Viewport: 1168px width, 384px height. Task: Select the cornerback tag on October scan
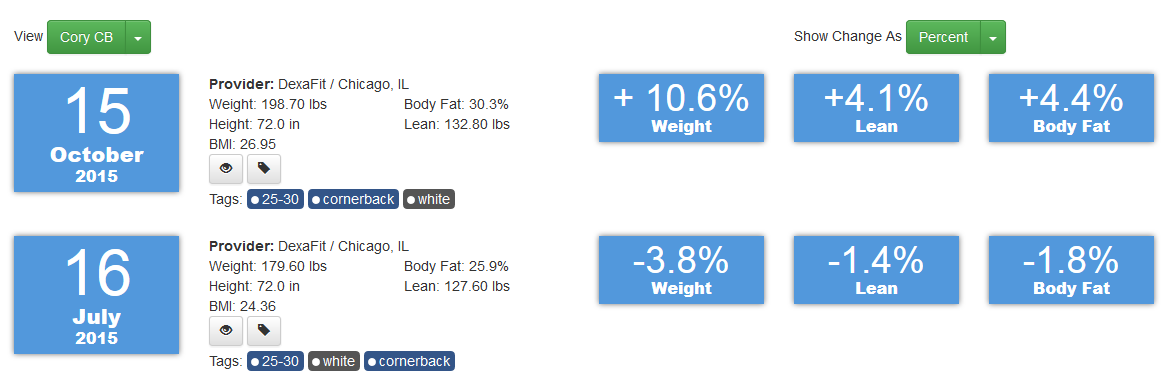[353, 199]
